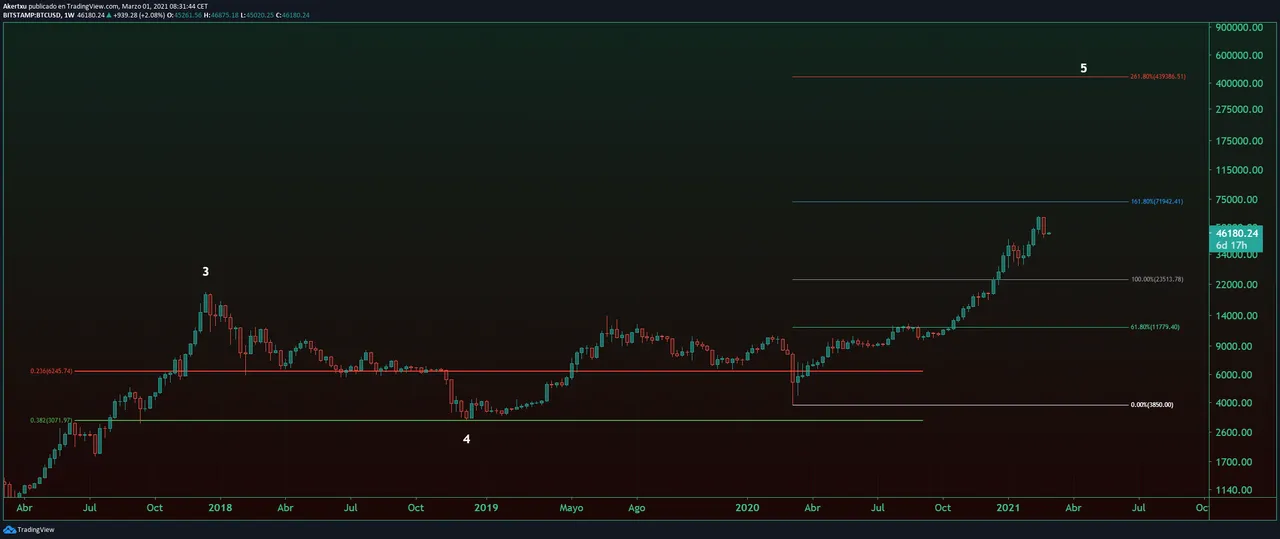Screen dimensions: 1280x539
Task: Click the price change +939.28 (+2.08%)
Action: coord(137,15)
